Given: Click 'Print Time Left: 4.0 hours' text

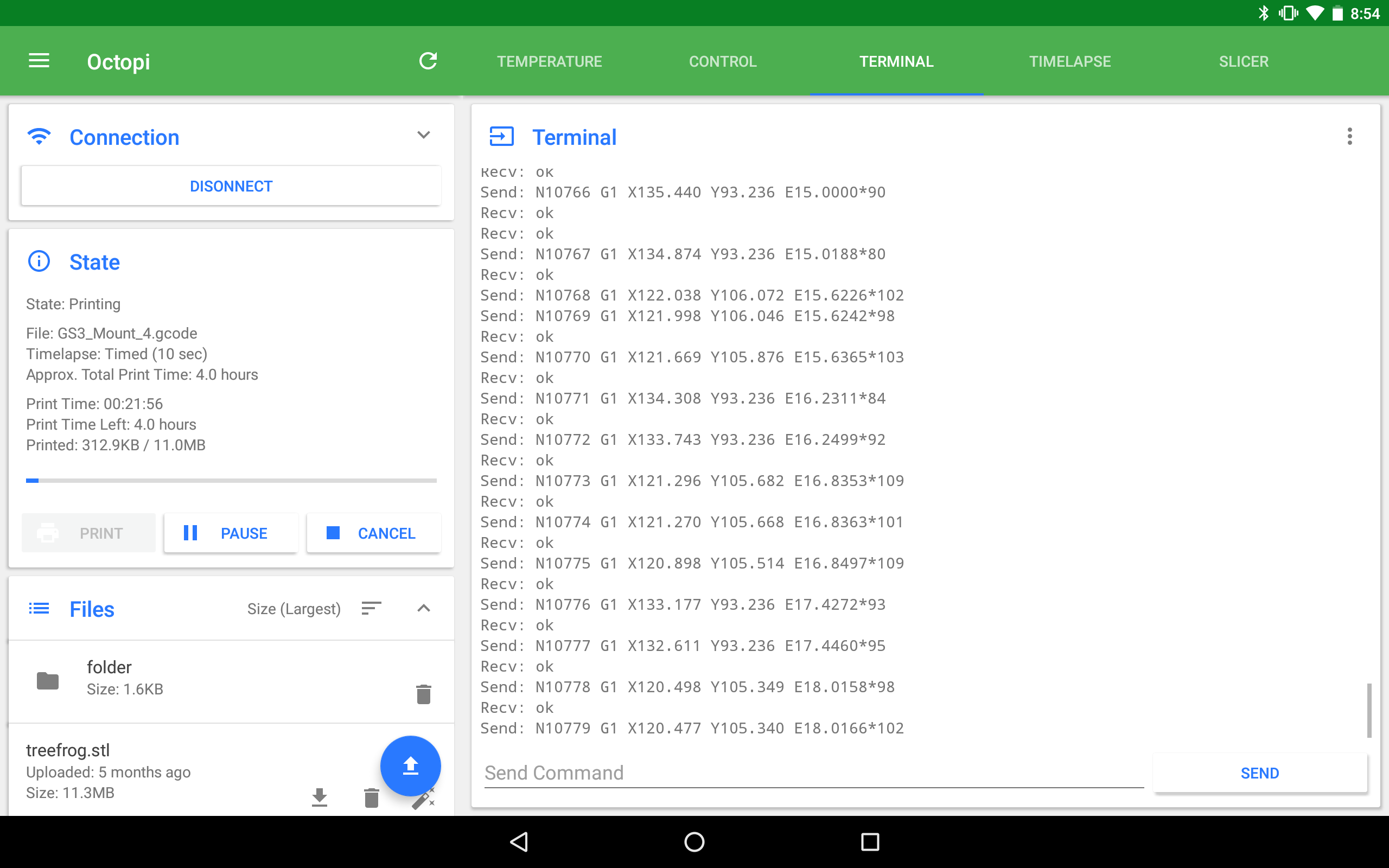Looking at the screenshot, I should (111, 424).
